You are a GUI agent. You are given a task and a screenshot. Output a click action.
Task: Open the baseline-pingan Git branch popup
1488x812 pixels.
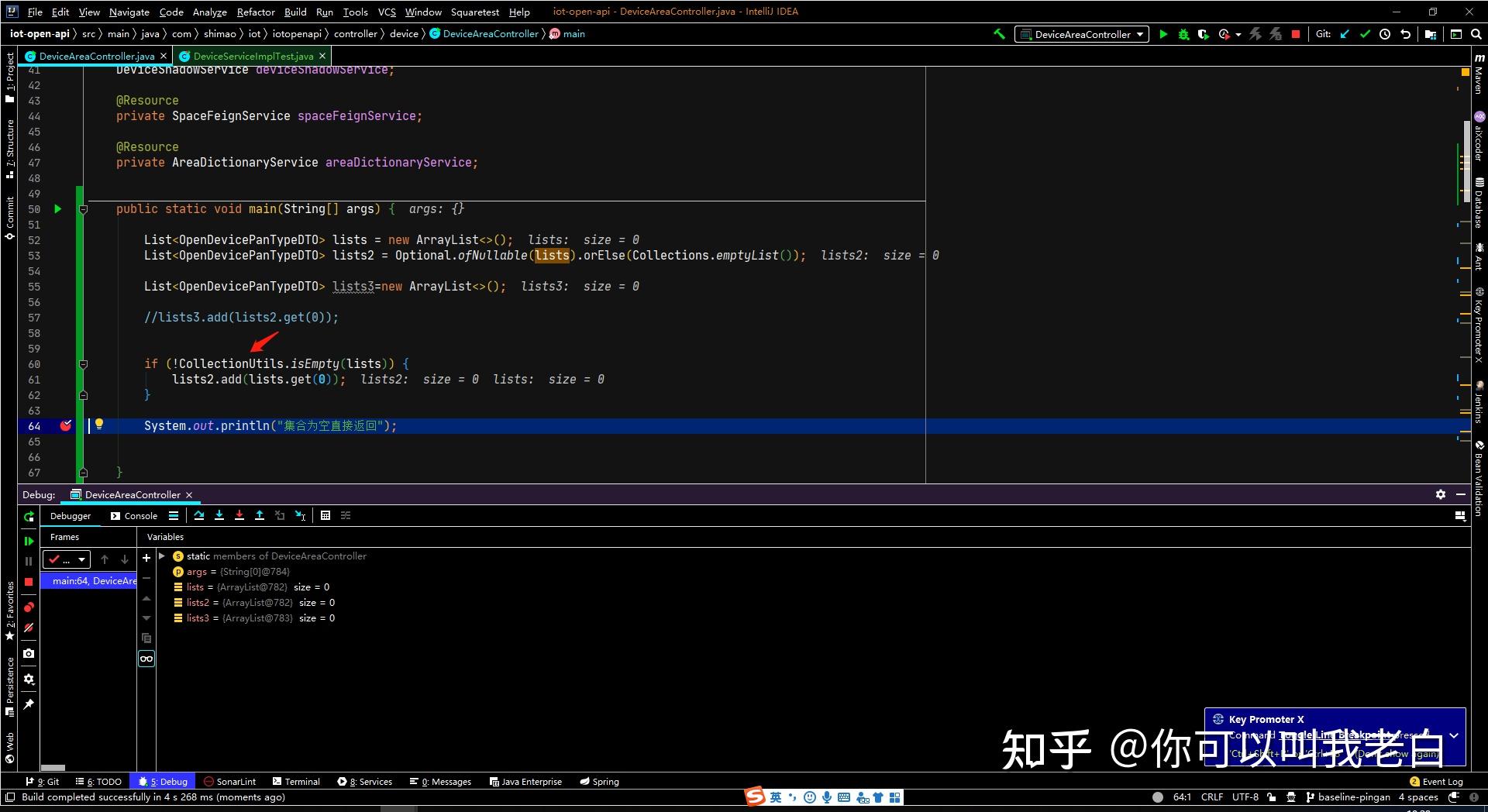point(1348,797)
